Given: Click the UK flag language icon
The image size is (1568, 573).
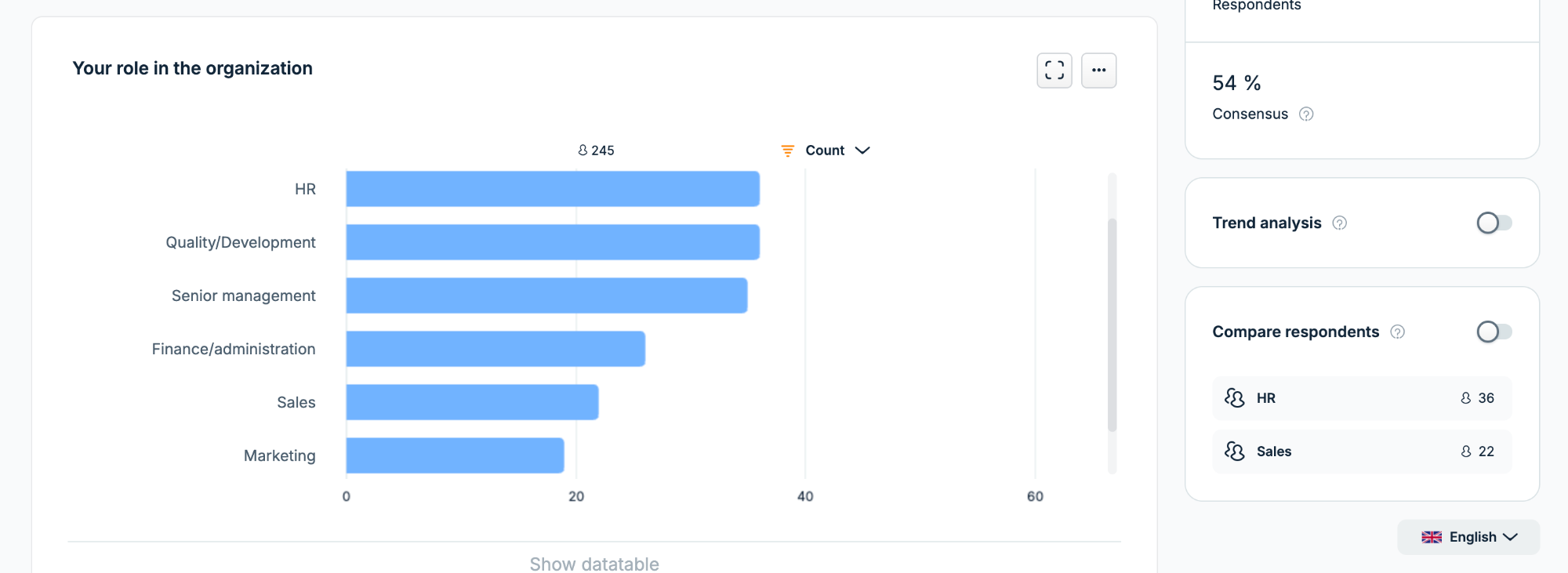Looking at the screenshot, I should click(1432, 537).
